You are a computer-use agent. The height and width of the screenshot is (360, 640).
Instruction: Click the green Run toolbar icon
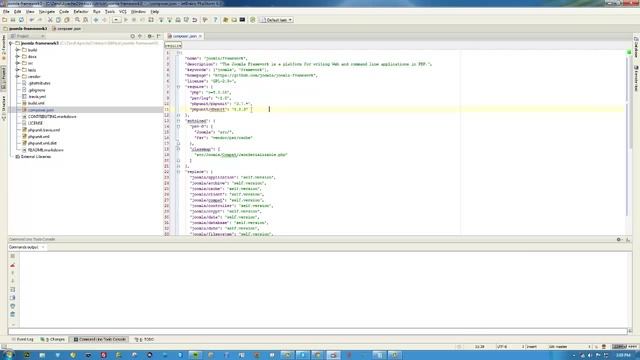(x=126, y=20)
